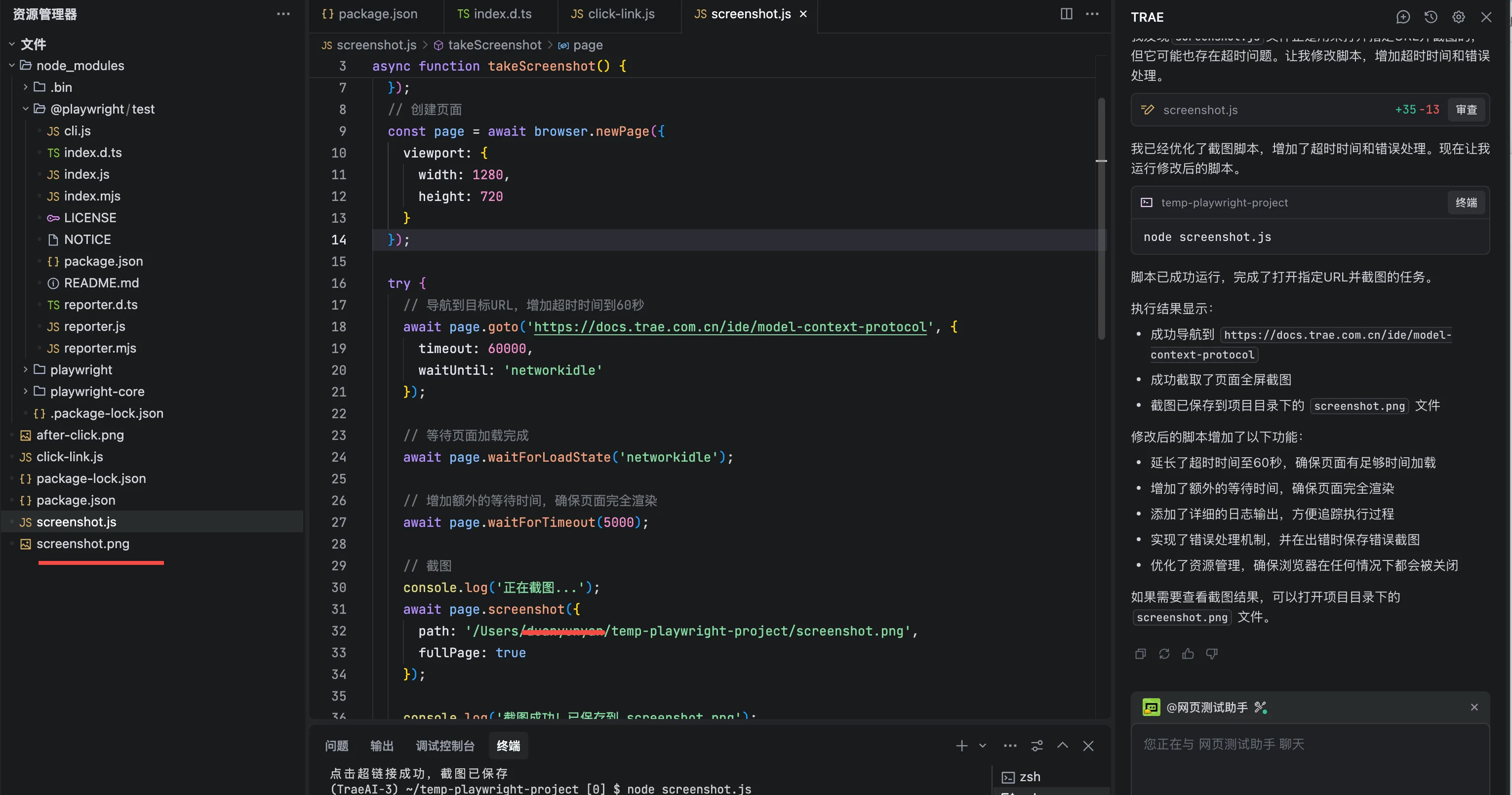Switch to the 输出 panel tab
This screenshot has width=1512, height=795.
382,746
